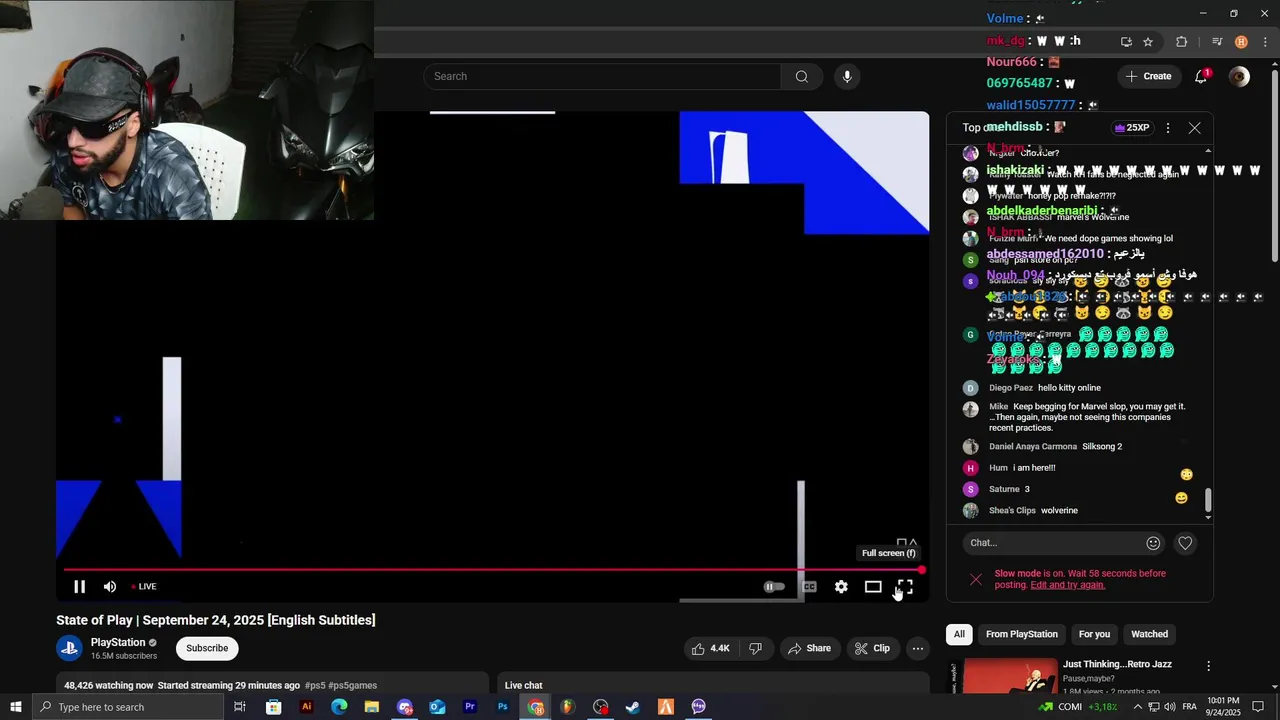Open the chat emoji picker
The width and height of the screenshot is (1280, 720).
coord(1153,543)
